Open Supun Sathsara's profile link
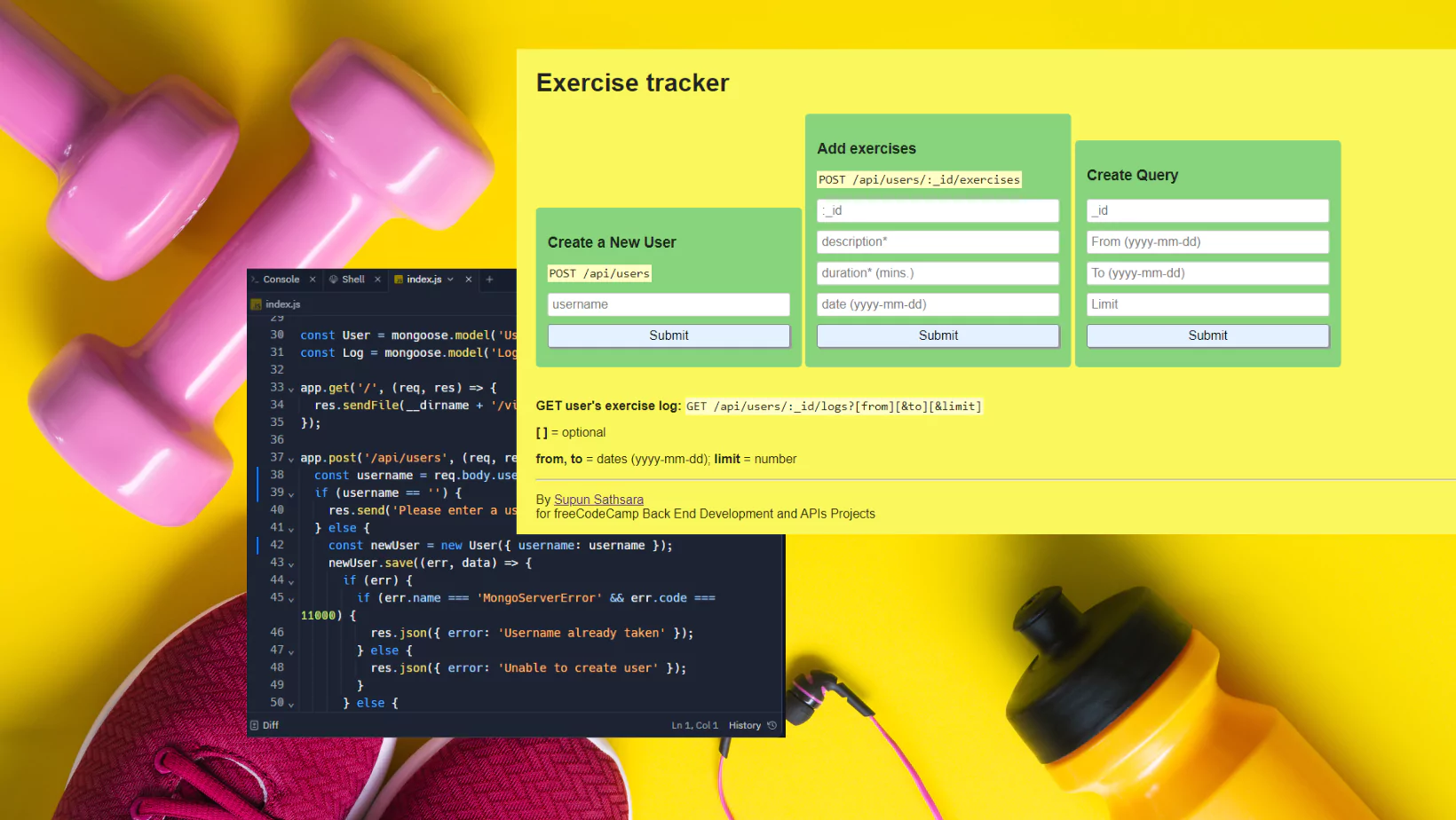1456x820 pixels. [598, 500]
